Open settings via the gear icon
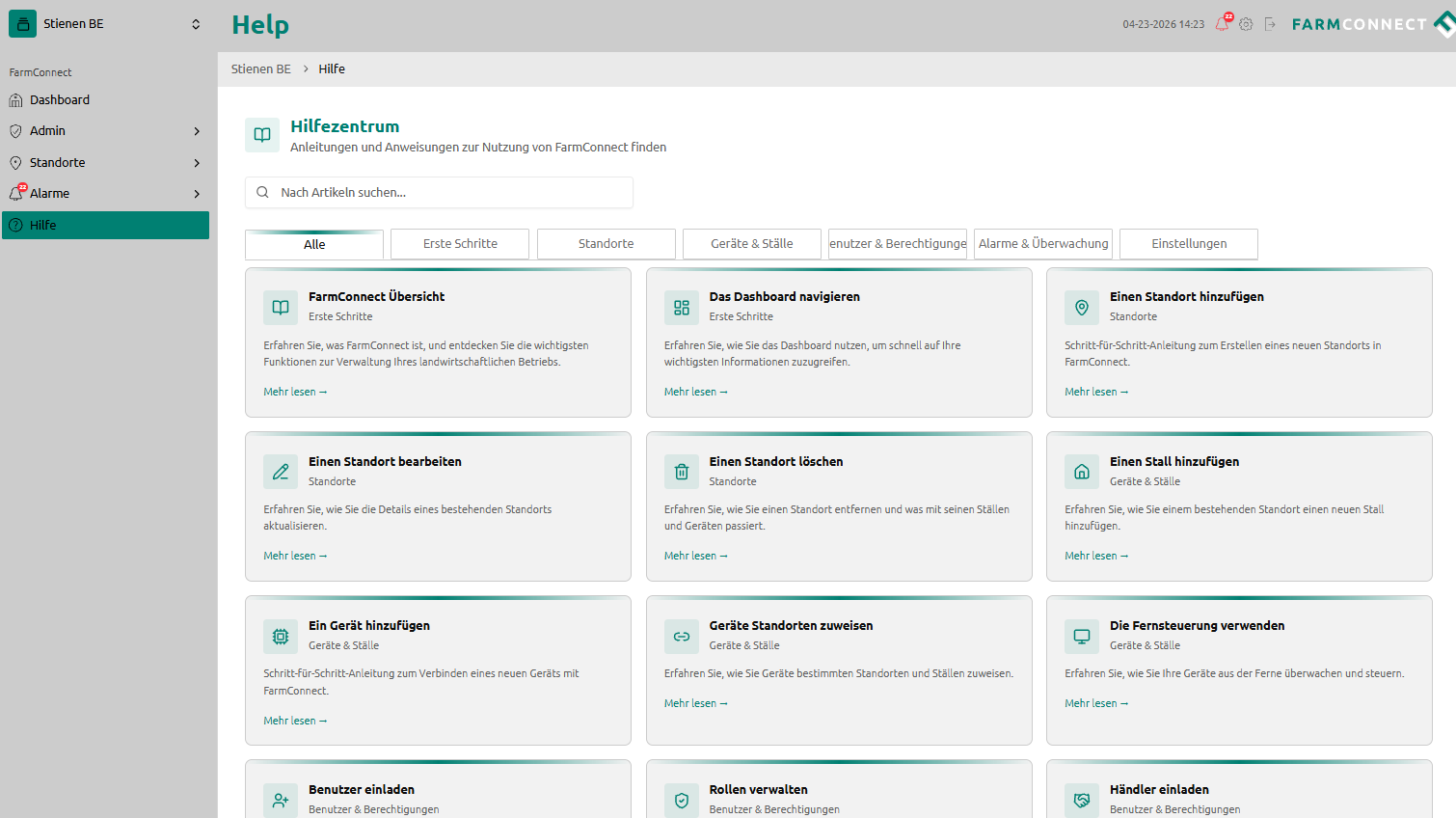This screenshot has width=1456, height=818. click(x=1246, y=24)
